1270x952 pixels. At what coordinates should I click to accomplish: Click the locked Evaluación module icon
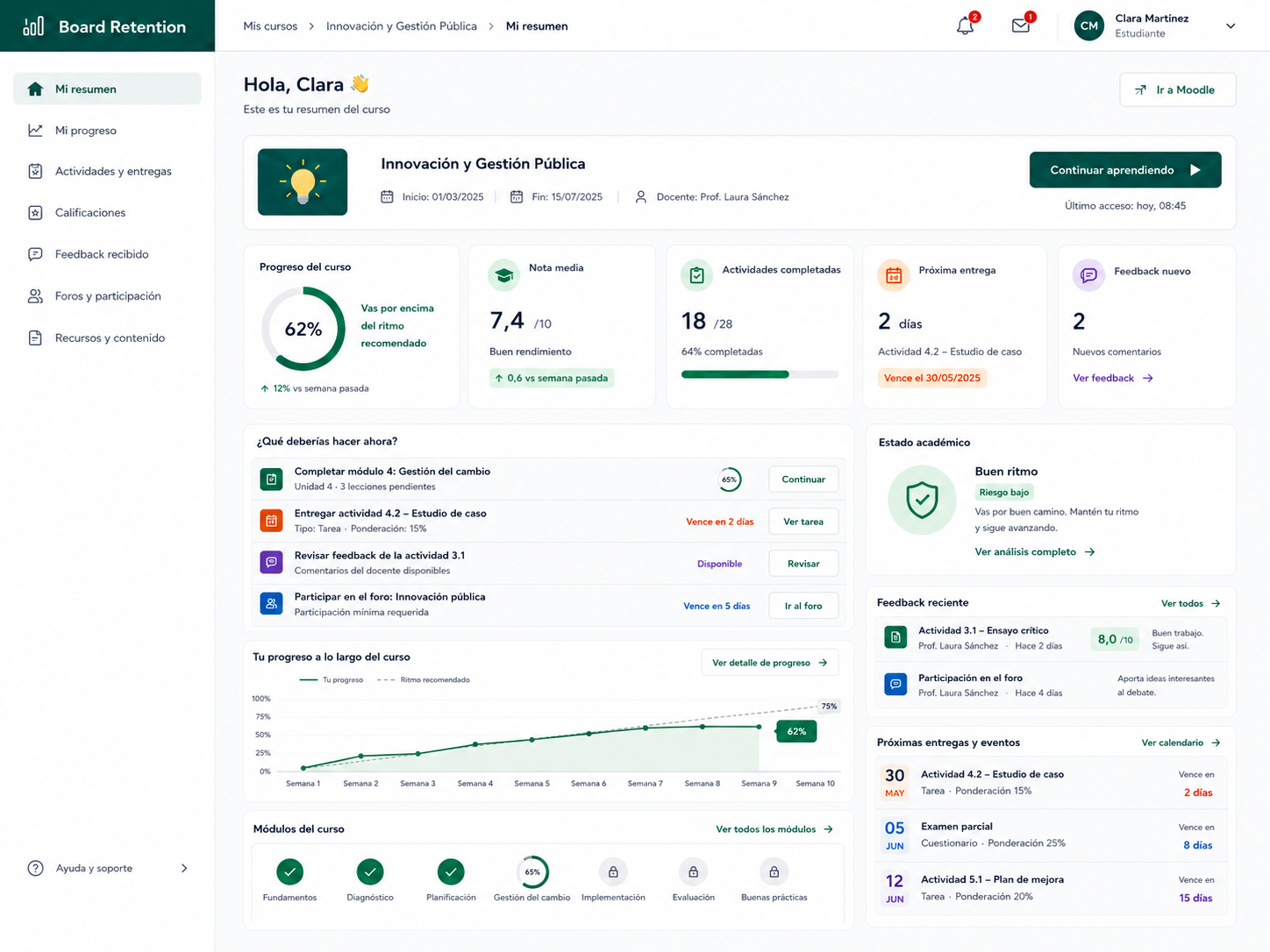click(x=694, y=872)
